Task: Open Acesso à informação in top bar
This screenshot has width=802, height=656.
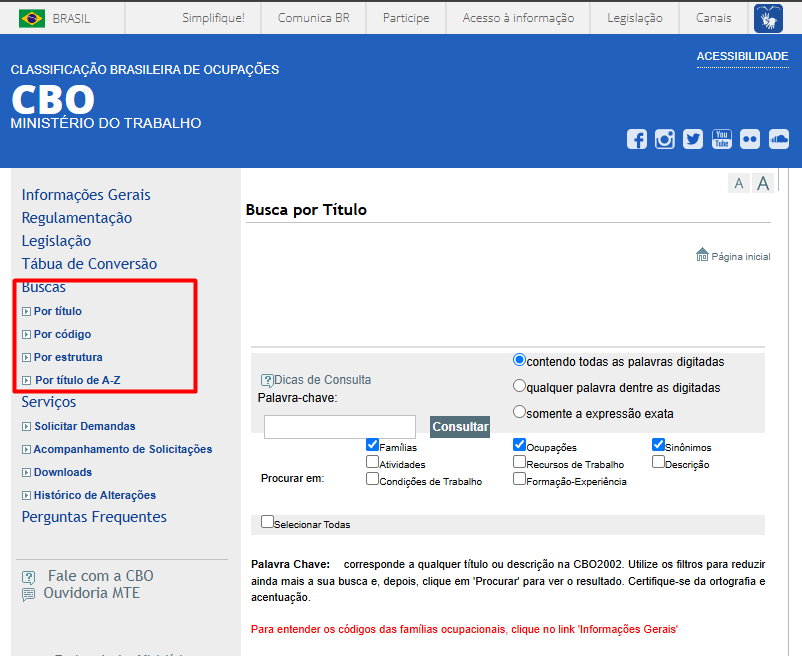Action: pos(518,18)
